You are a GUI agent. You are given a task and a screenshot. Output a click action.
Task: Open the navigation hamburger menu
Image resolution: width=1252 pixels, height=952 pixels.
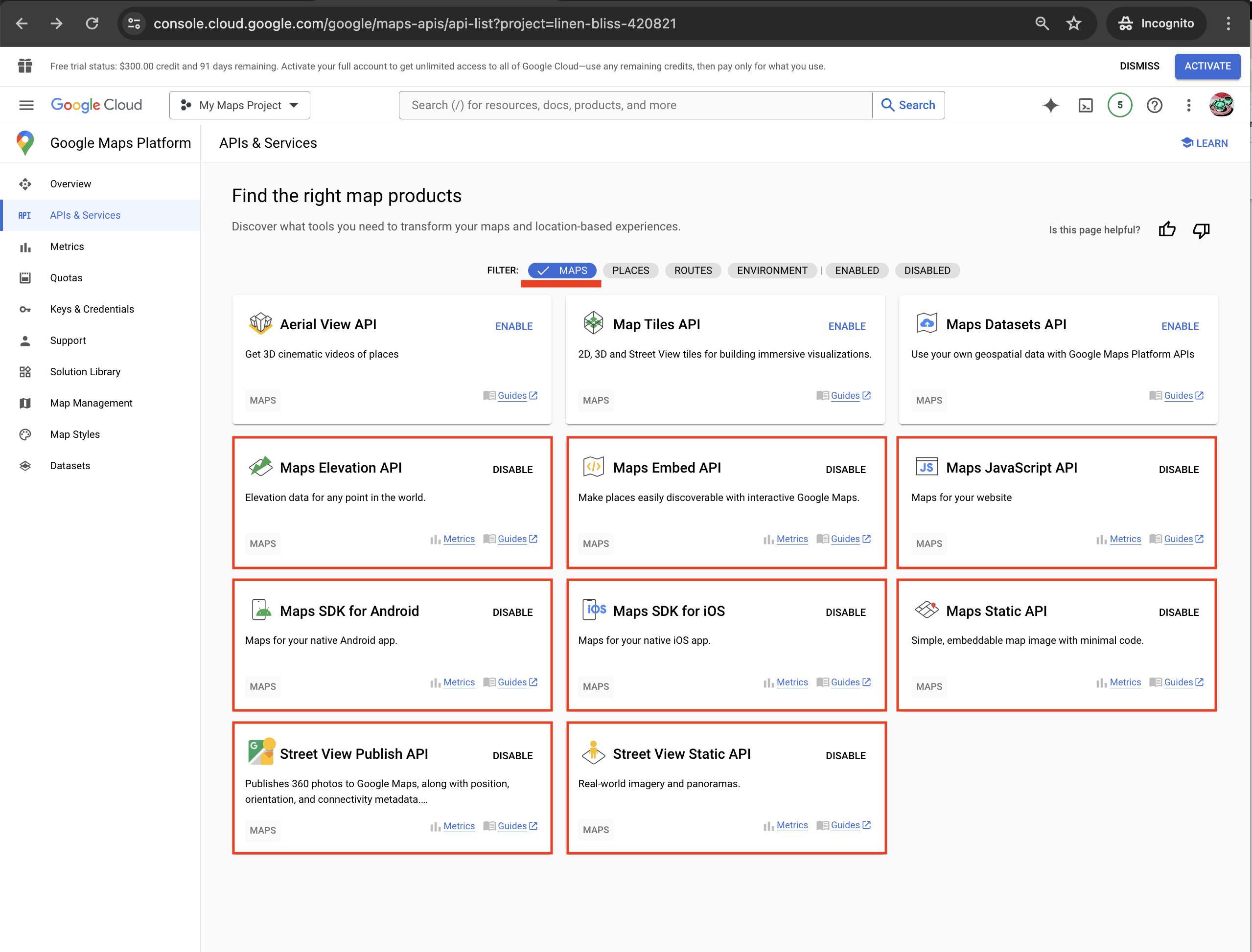pyautogui.click(x=26, y=105)
